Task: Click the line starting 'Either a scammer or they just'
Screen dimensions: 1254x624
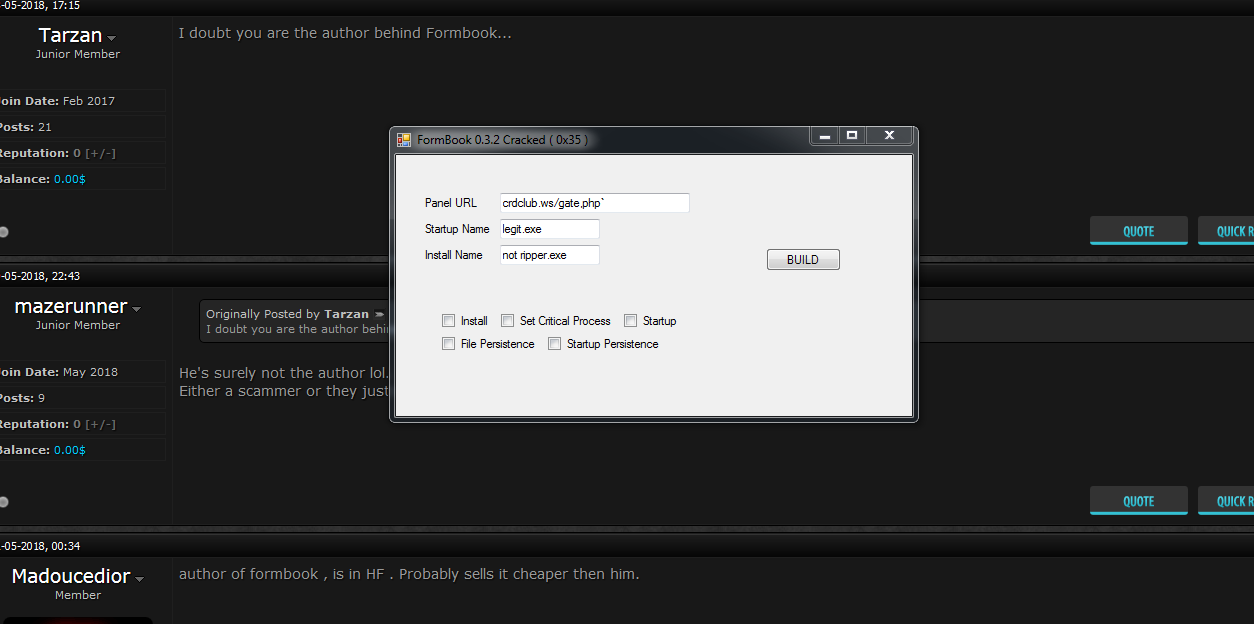Action: [x=283, y=391]
